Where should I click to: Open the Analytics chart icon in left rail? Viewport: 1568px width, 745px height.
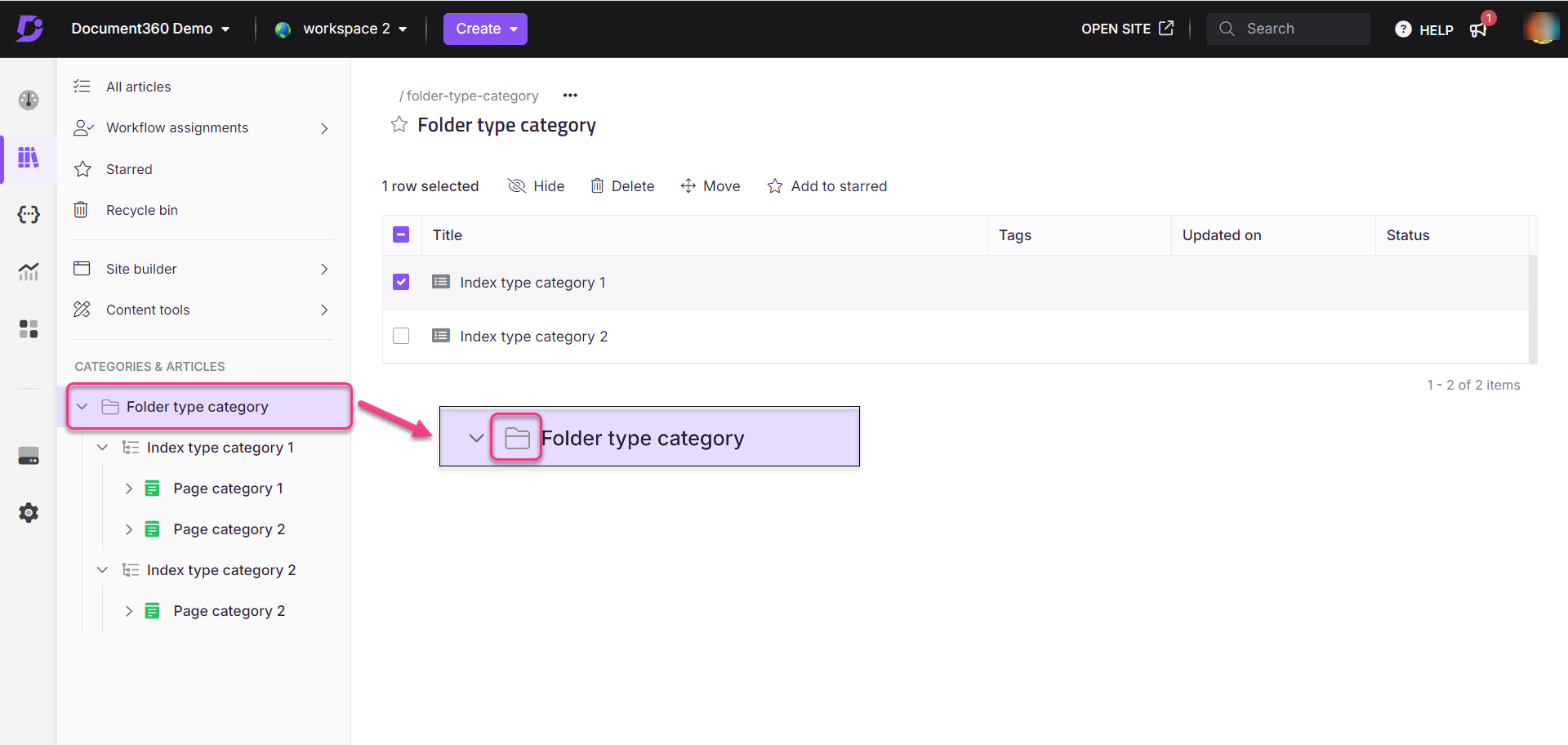[29, 271]
